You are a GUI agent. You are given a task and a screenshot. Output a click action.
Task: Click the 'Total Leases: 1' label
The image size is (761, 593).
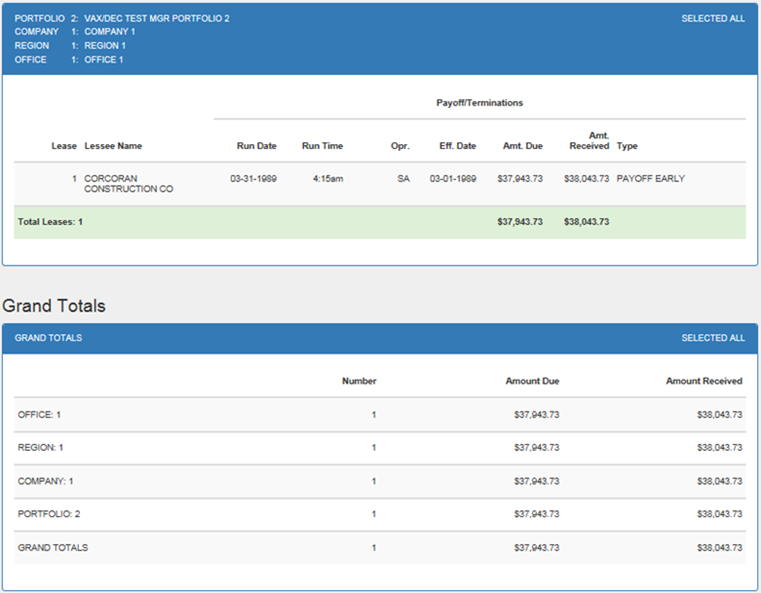click(x=50, y=222)
